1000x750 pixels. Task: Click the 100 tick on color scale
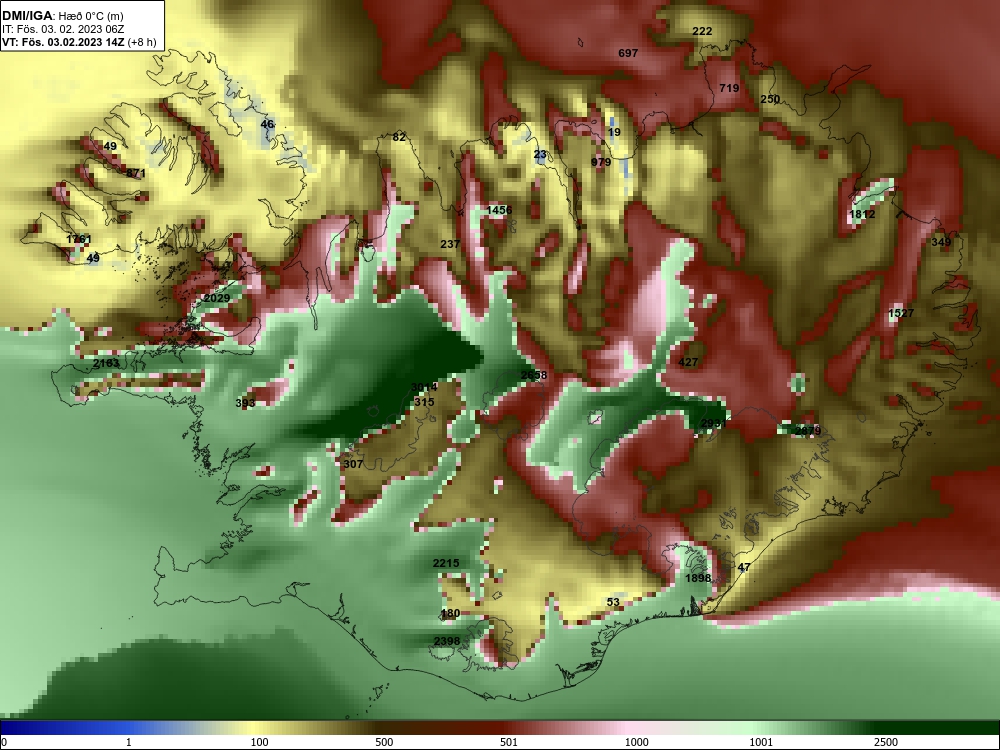[259, 742]
